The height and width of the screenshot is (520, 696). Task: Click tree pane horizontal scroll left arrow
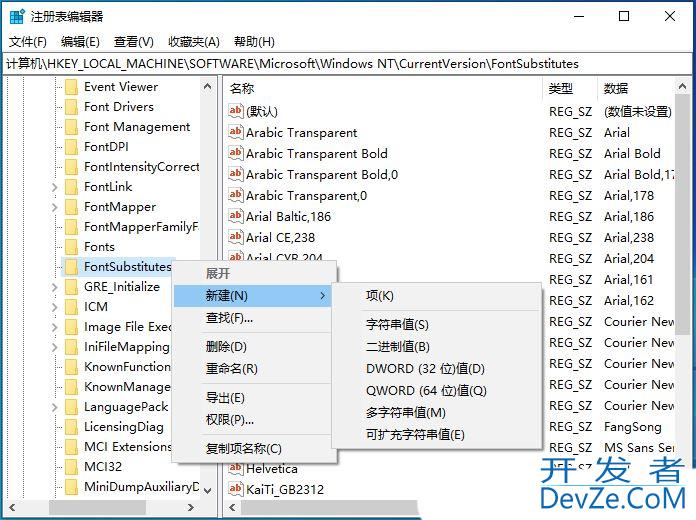12,507
